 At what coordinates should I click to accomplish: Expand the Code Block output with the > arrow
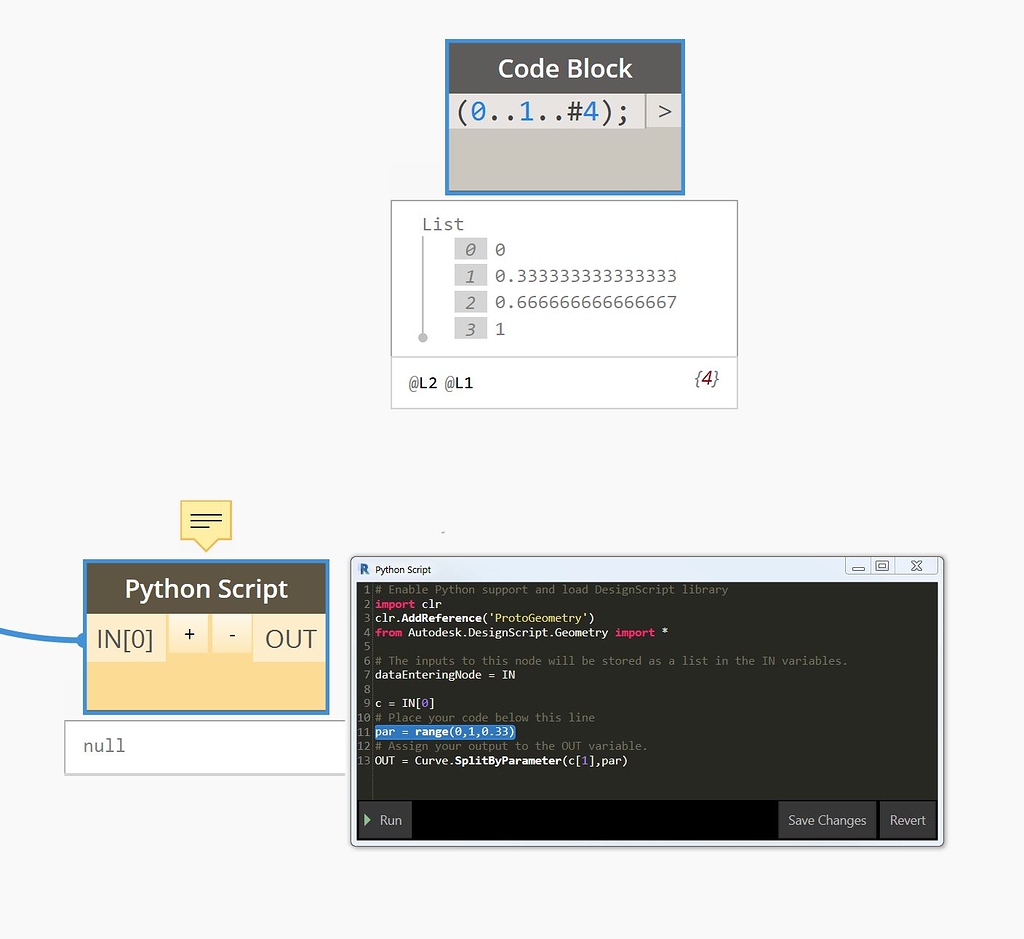tap(663, 111)
